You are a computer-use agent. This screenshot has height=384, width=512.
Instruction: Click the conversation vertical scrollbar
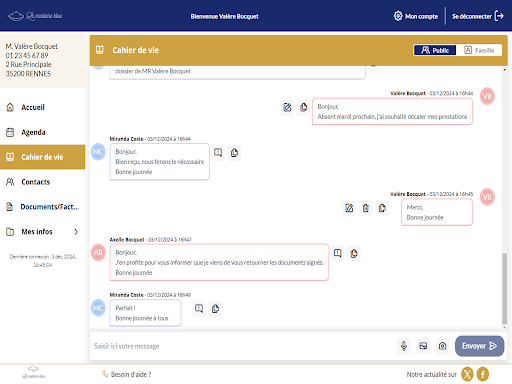click(504, 288)
